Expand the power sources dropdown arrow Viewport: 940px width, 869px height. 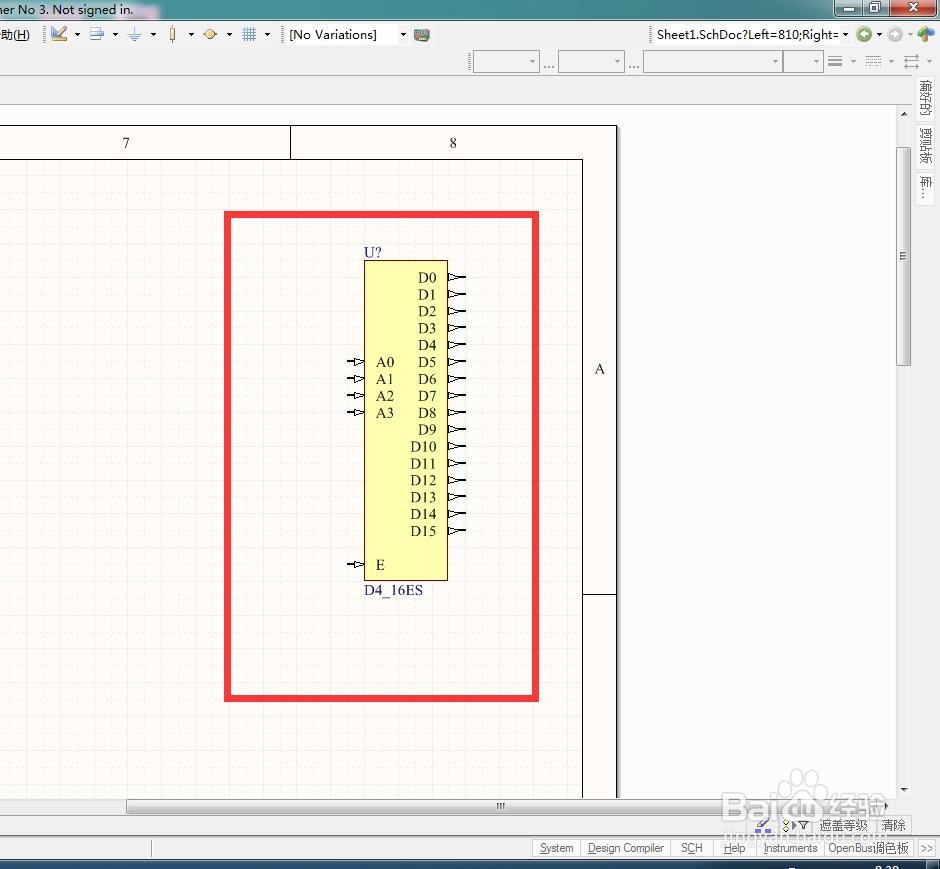point(153,35)
